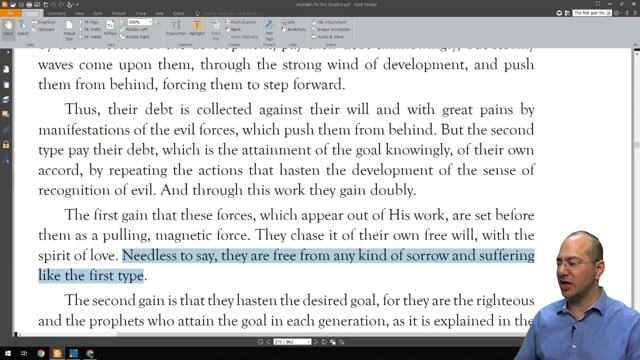Save document from quick access toolbar

tap(21, 4)
